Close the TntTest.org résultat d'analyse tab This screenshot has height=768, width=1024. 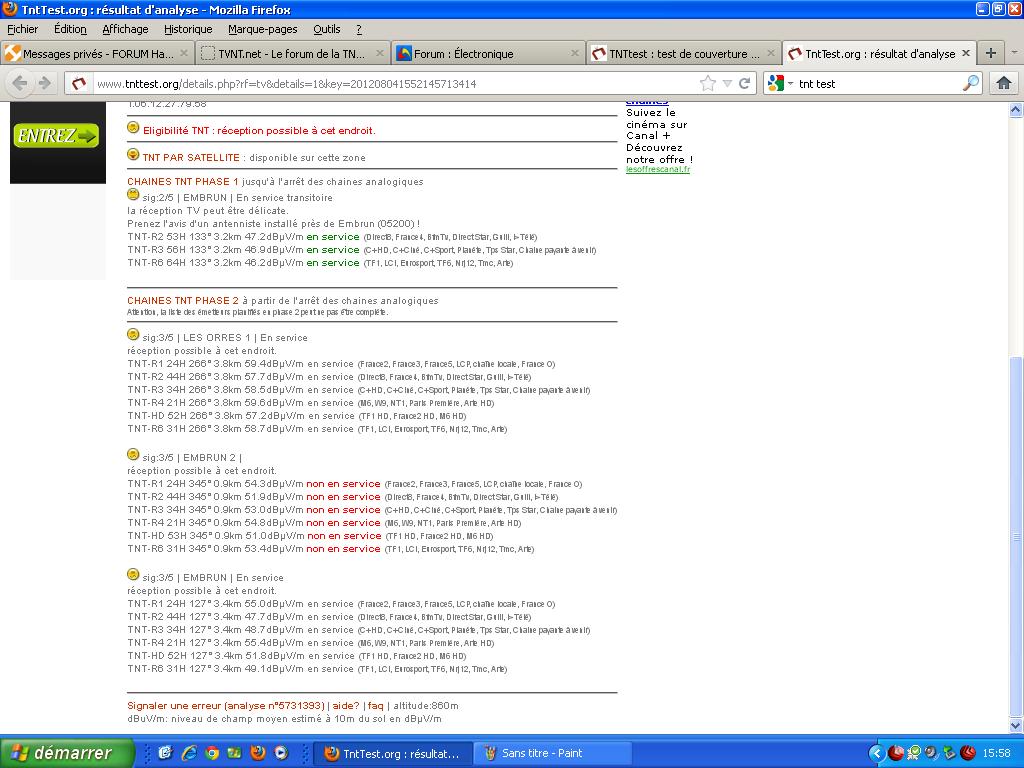pos(966,54)
